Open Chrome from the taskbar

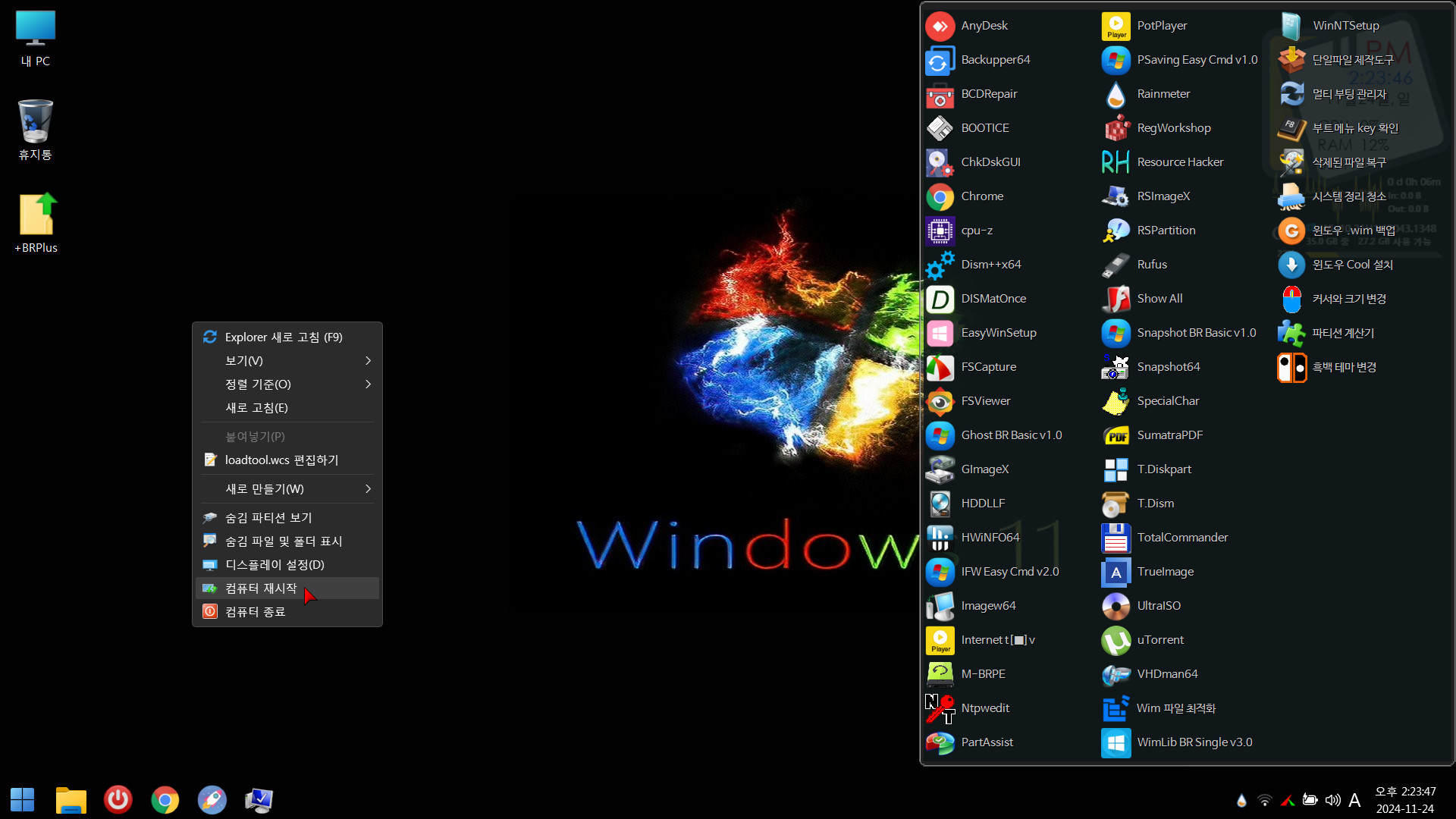coord(165,799)
